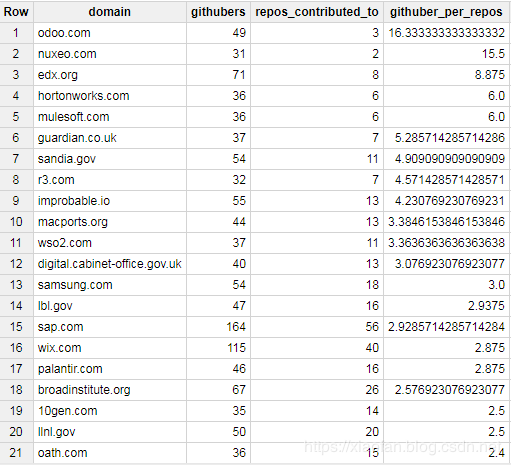Click the 164 githubers value
511x465 pixels.
click(218, 327)
